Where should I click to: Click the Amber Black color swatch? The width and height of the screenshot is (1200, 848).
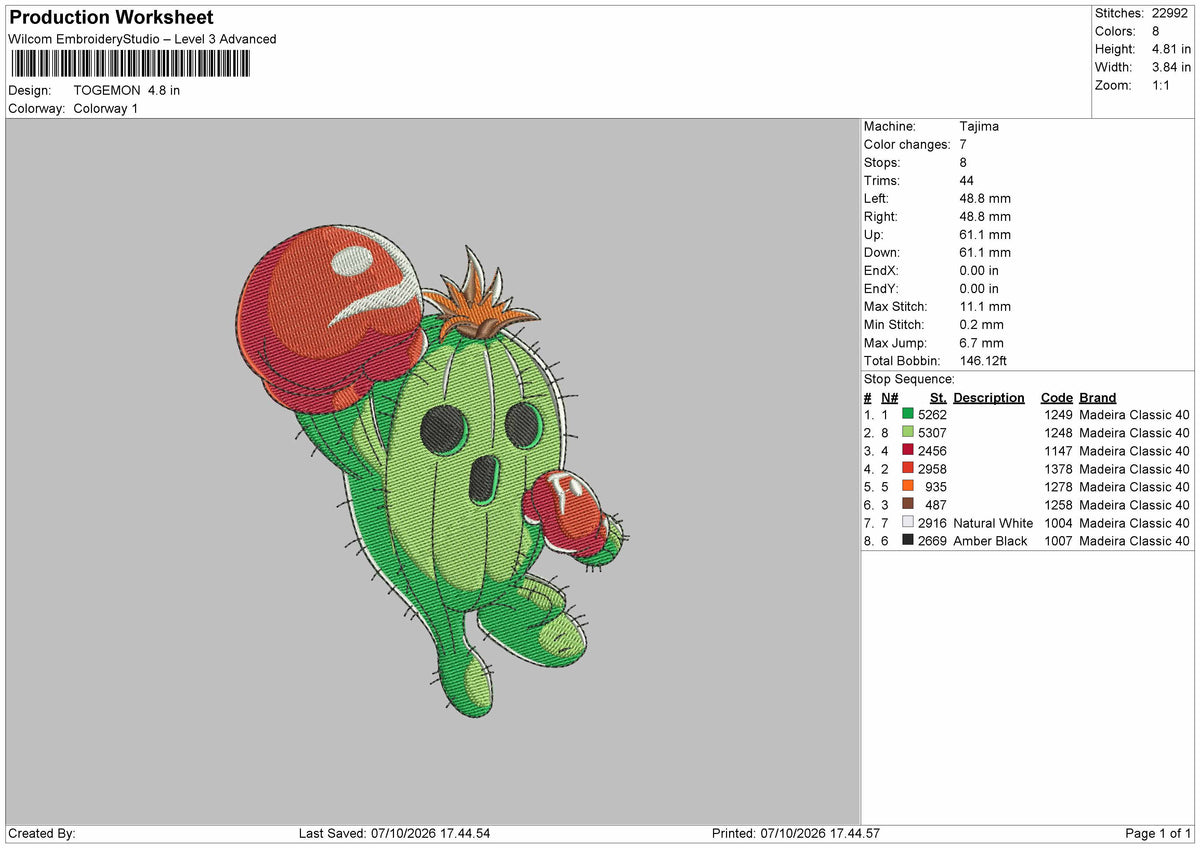pyautogui.click(x=908, y=541)
